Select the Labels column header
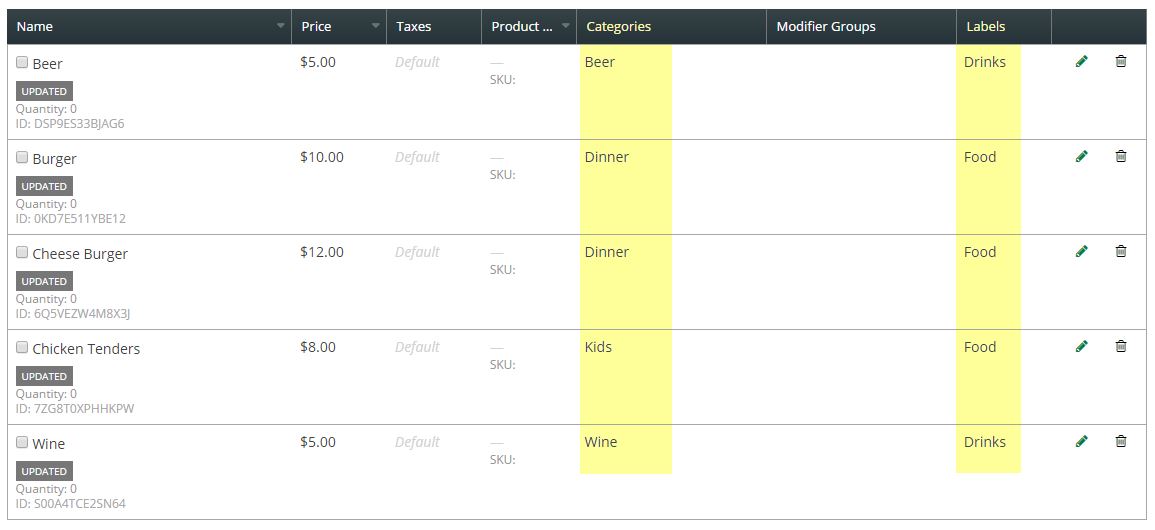The width and height of the screenshot is (1155, 530). tap(985, 27)
